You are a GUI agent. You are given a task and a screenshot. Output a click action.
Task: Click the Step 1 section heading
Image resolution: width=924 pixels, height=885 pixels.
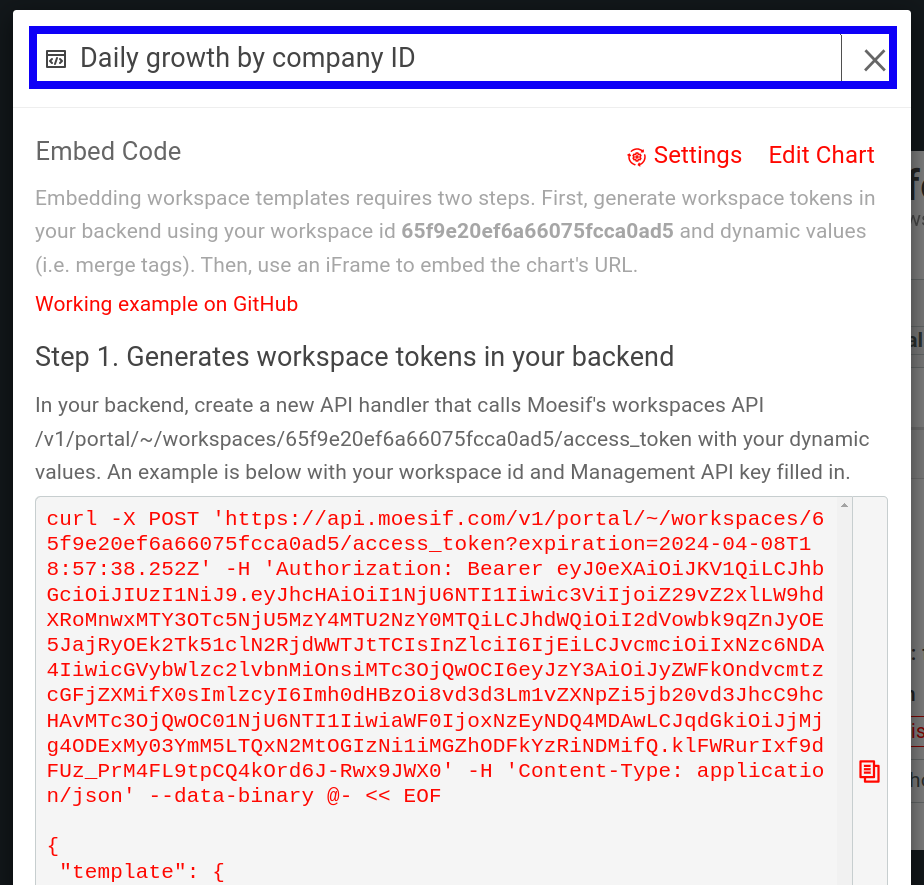tap(353, 357)
